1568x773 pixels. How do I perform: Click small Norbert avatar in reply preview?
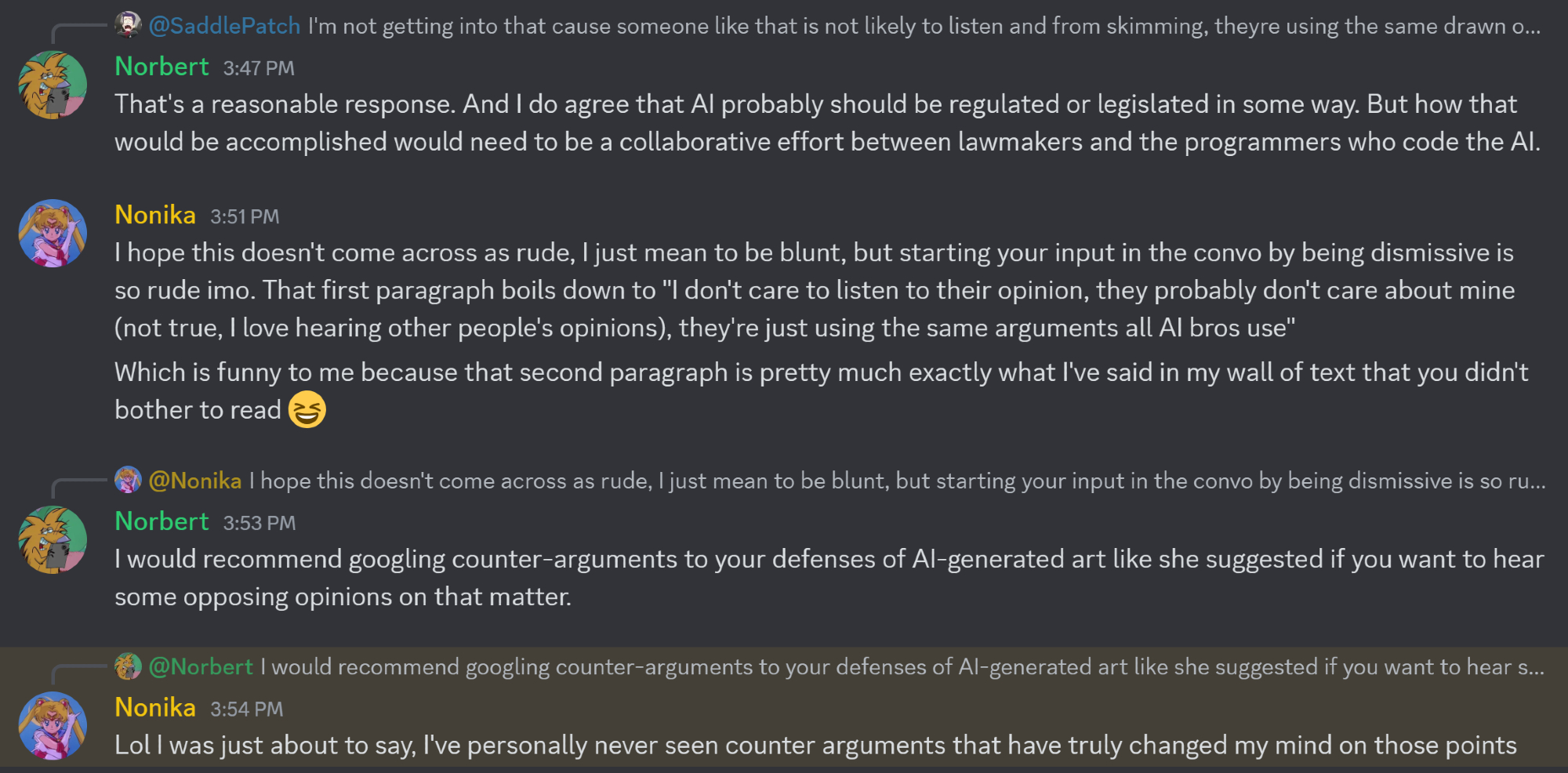pos(128,666)
